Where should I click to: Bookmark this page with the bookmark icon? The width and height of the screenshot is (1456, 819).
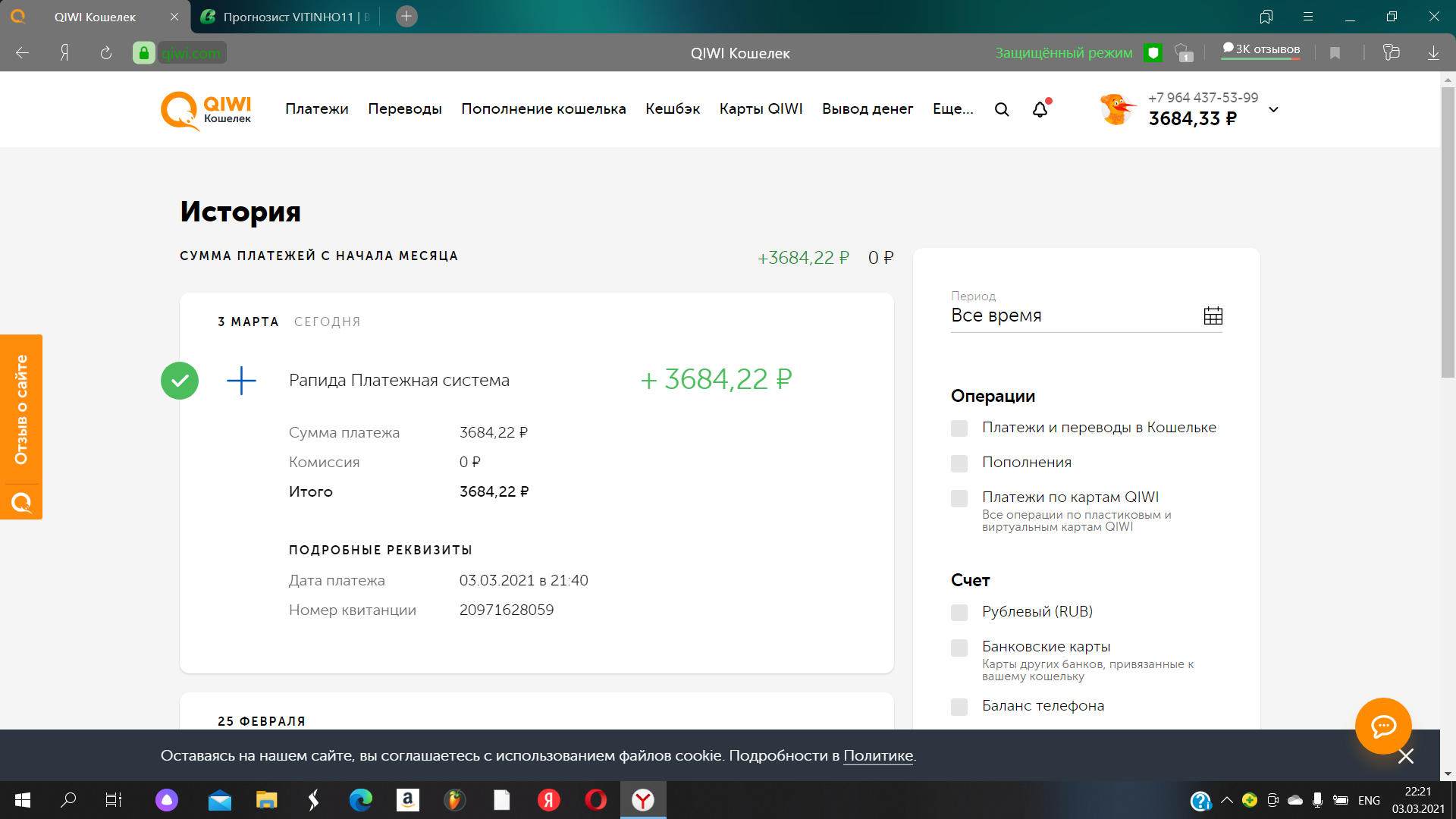1335,53
